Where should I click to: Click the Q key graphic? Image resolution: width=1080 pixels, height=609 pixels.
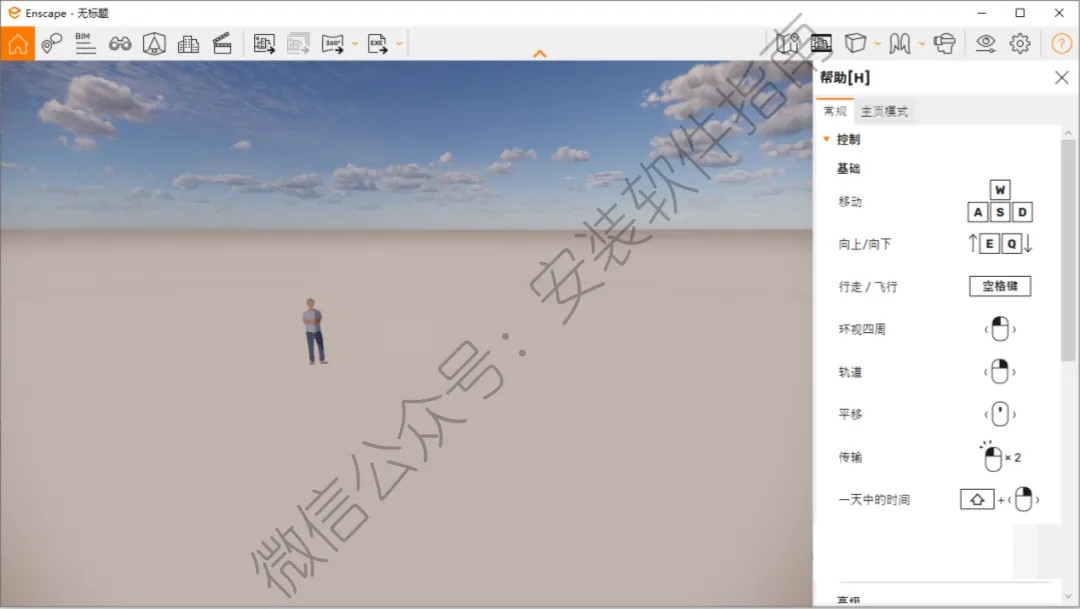1011,244
